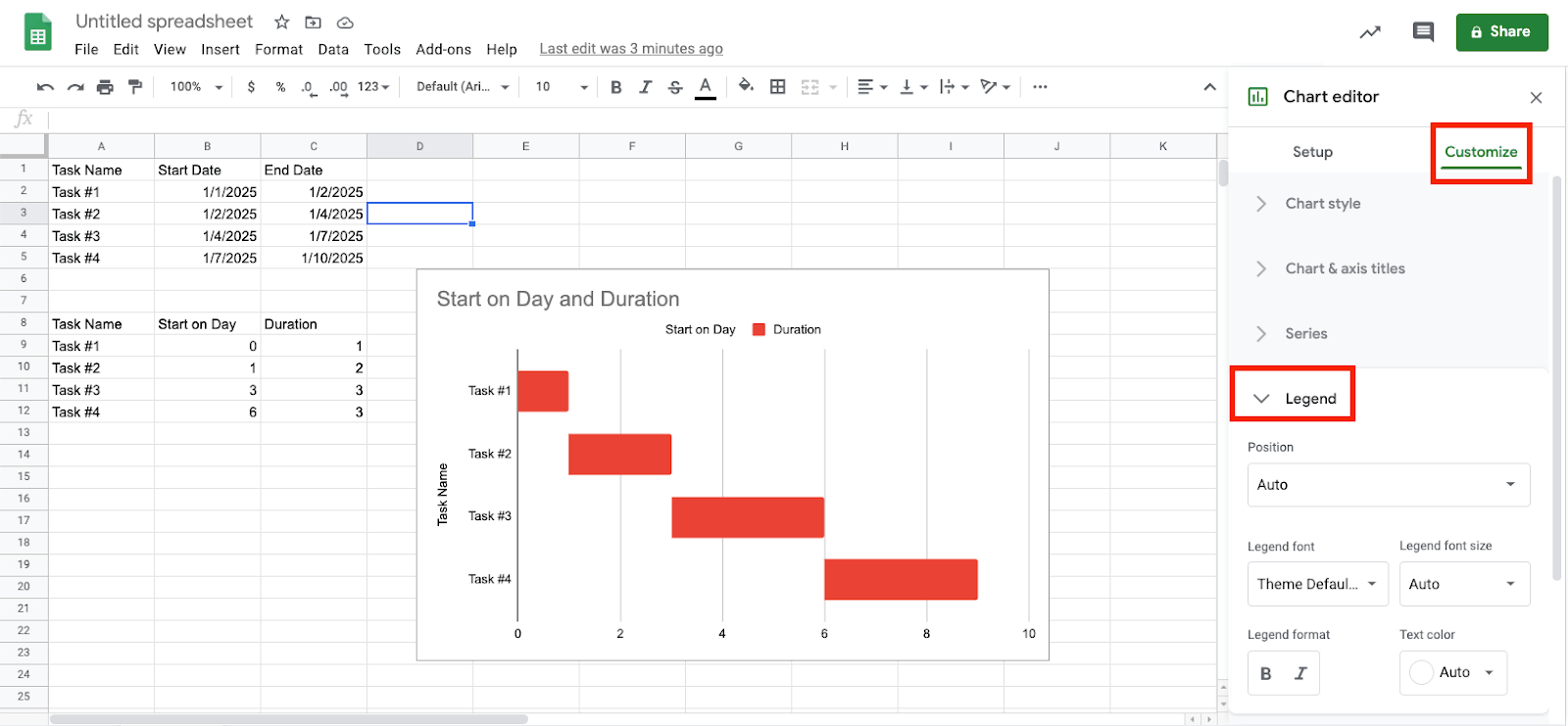Viewport: 1568px width, 726px height.
Task: Open comment history icon
Action: (1423, 32)
